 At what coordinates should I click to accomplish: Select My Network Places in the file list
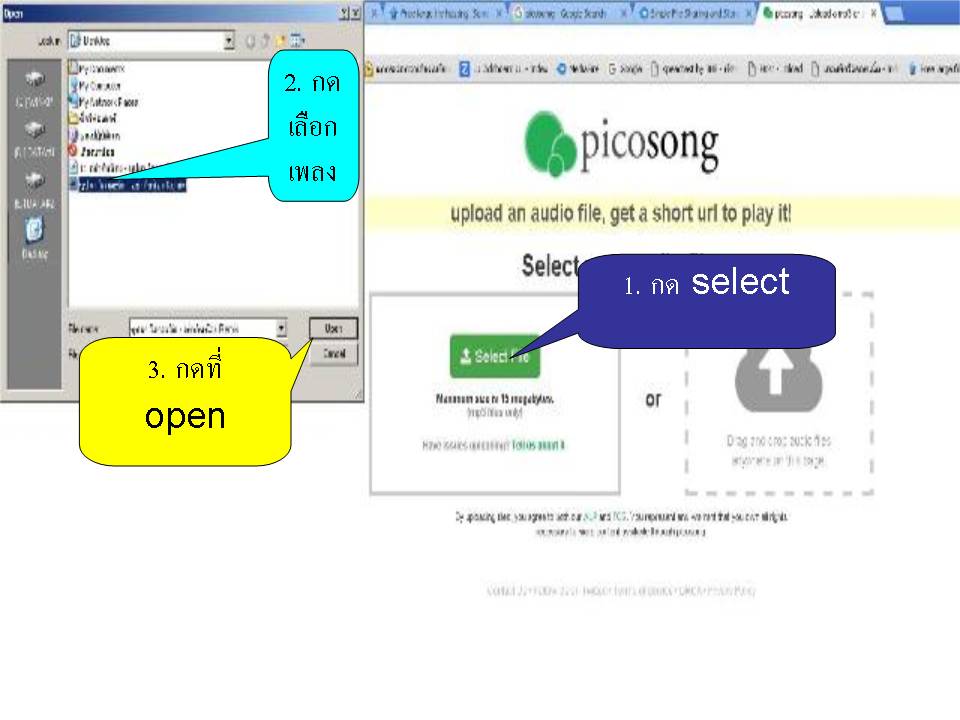click(103, 102)
